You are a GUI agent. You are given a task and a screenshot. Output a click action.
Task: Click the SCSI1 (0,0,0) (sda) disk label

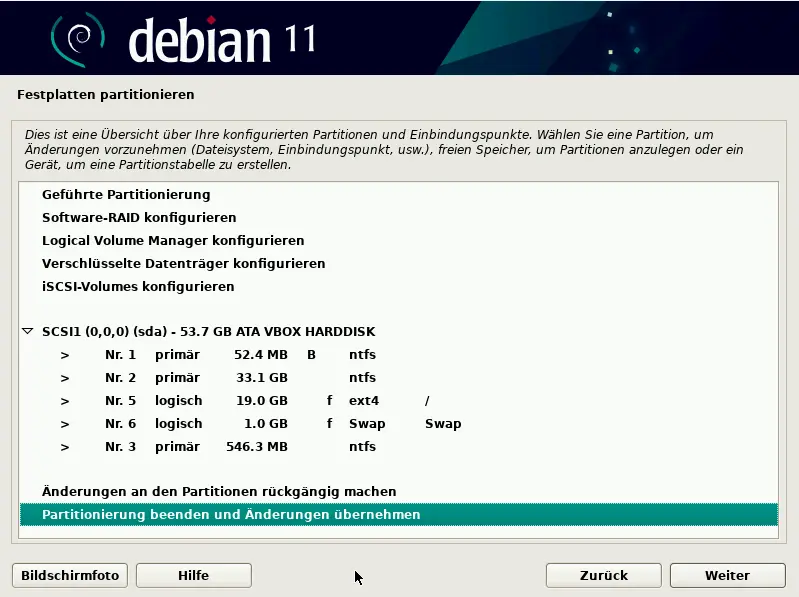pyautogui.click(x=208, y=331)
